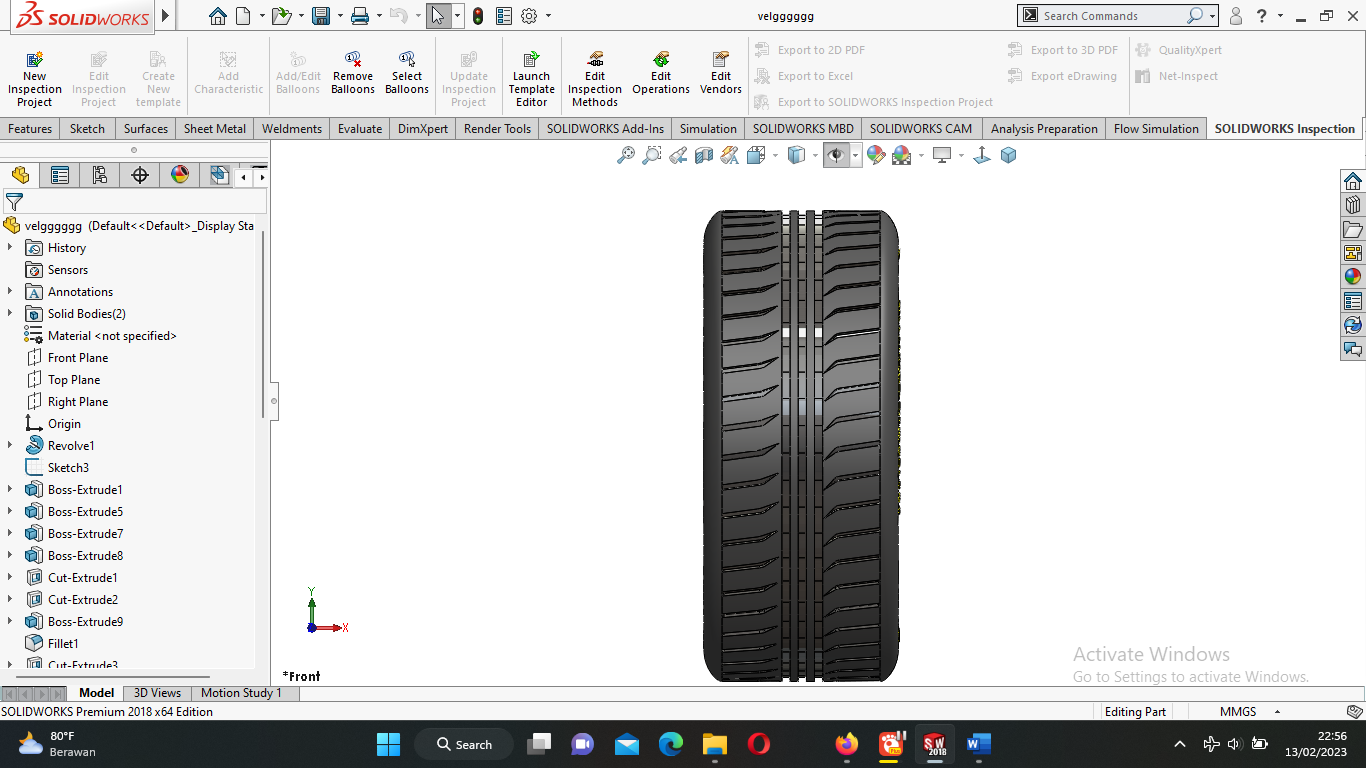This screenshot has width=1366, height=768.
Task: Open SOLIDWORKS Resources home task pane
Action: [x=1353, y=181]
